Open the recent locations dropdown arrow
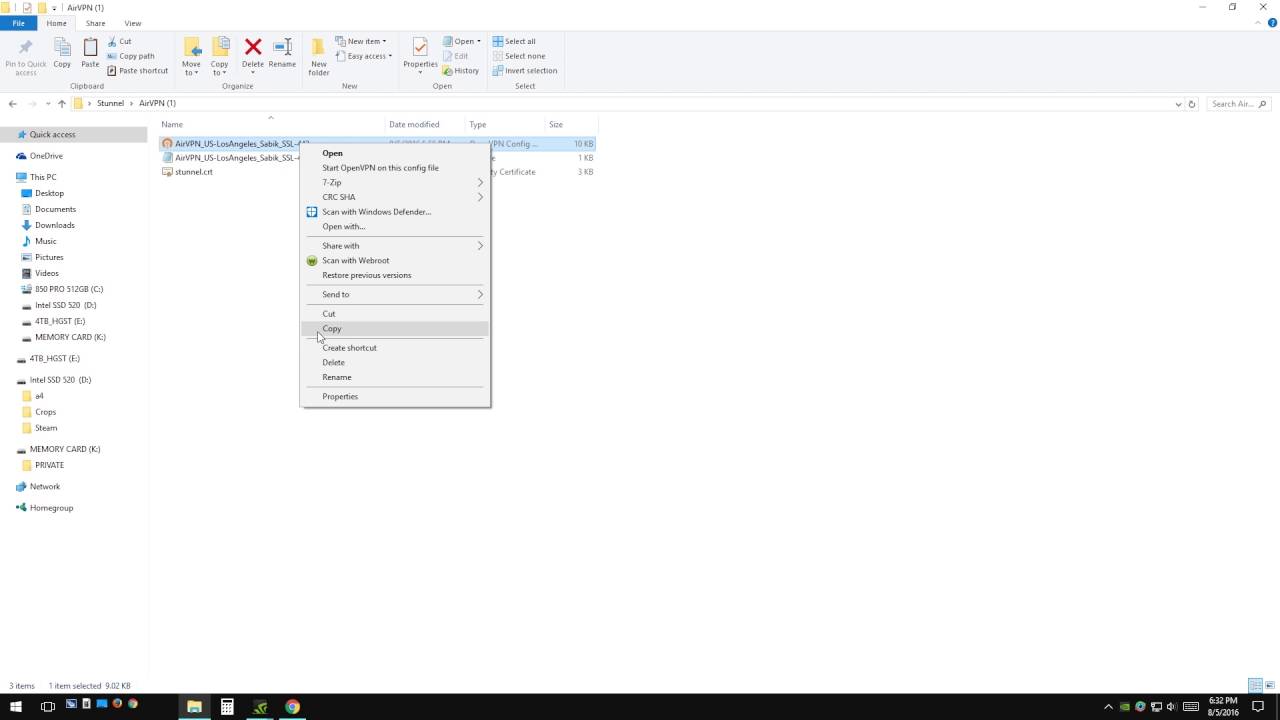 point(47,104)
